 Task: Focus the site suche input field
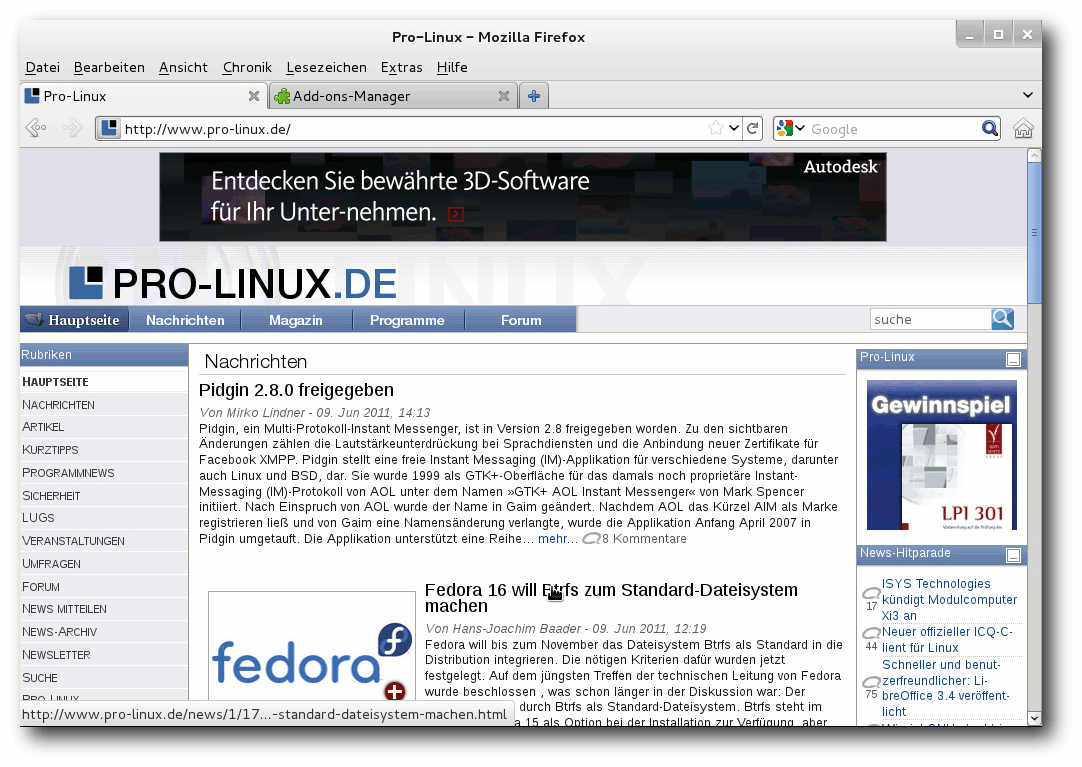pyautogui.click(x=931, y=319)
